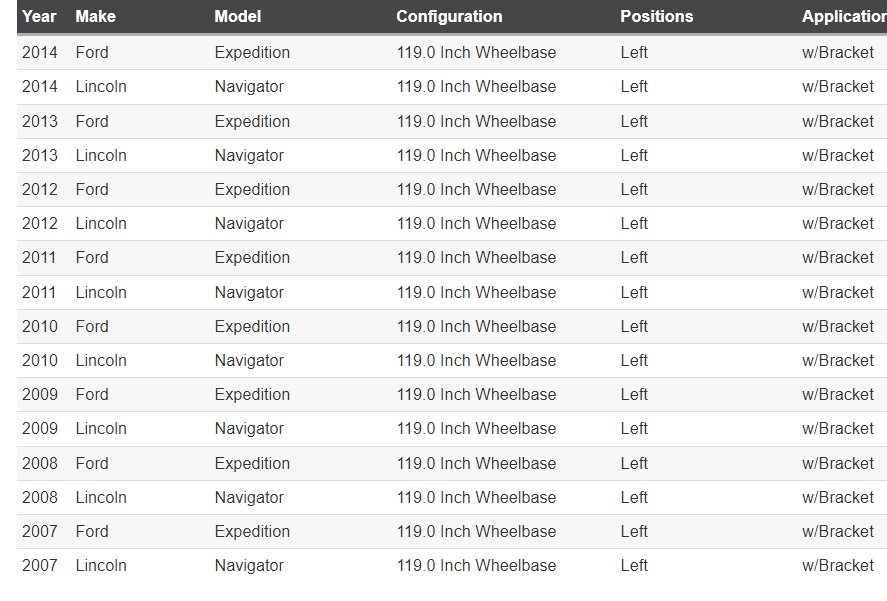
Task: Click the 2010 Lincoln year cell
Action: point(40,360)
